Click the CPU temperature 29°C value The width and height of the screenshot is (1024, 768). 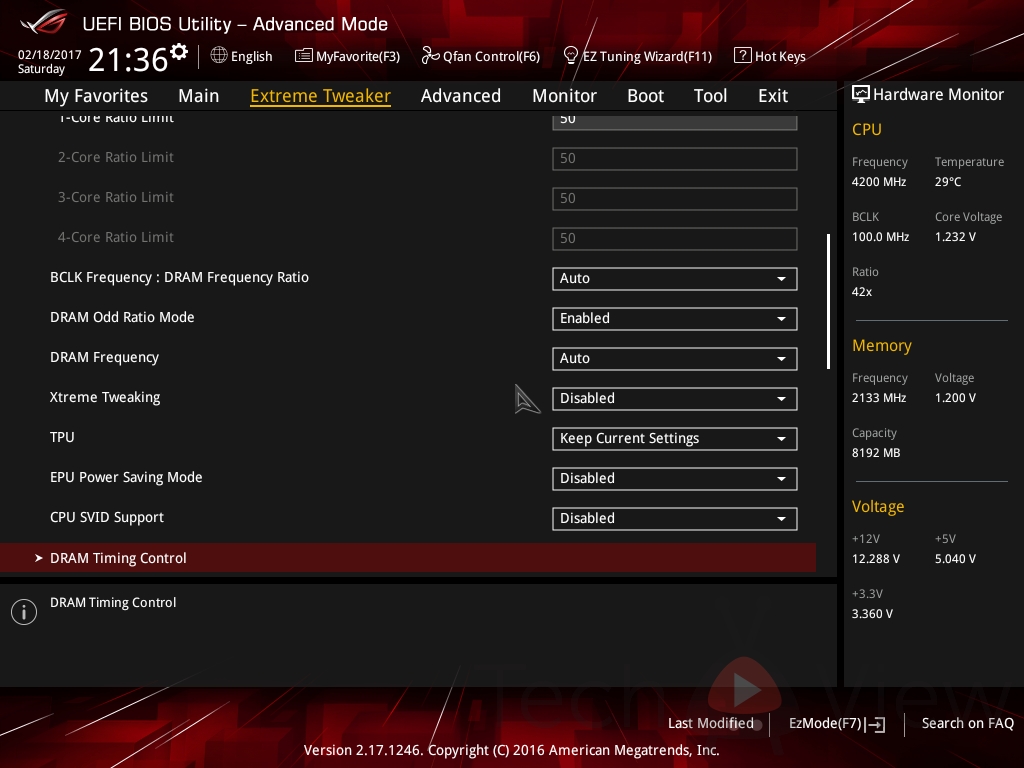(x=948, y=182)
